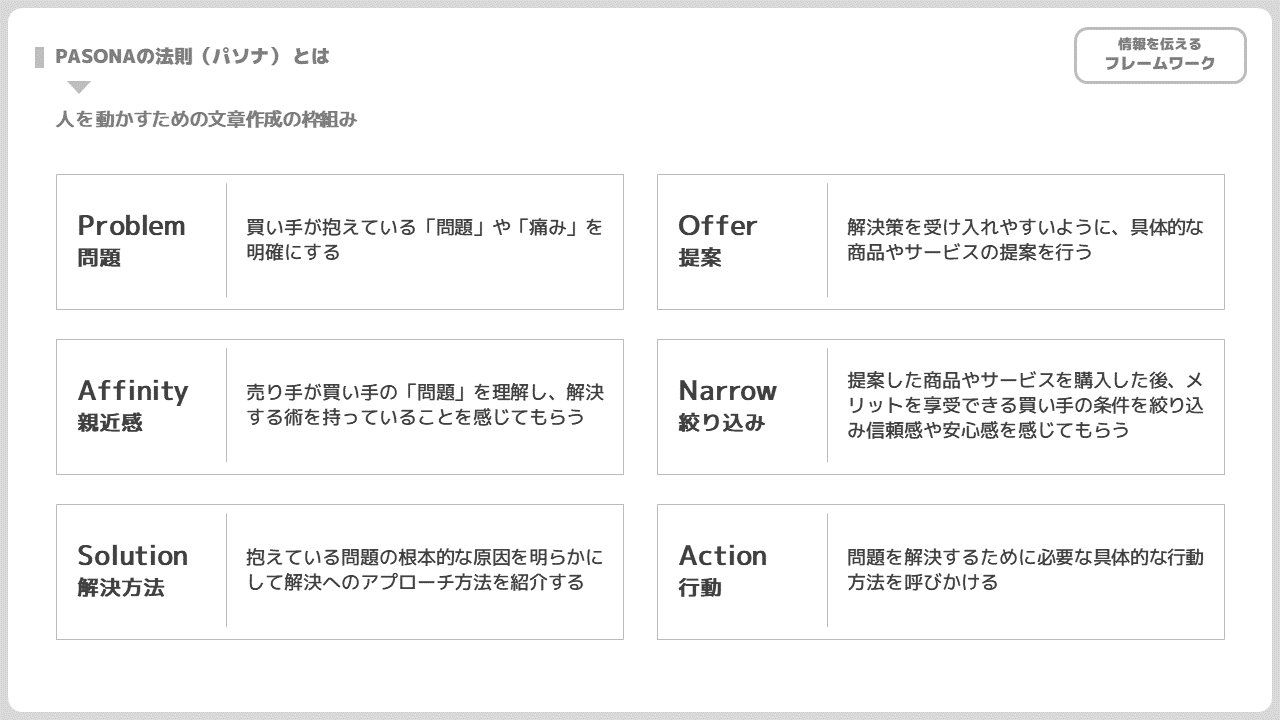Select the PASONAの法則 slide title
This screenshot has height=720, width=1280.
(x=192, y=56)
